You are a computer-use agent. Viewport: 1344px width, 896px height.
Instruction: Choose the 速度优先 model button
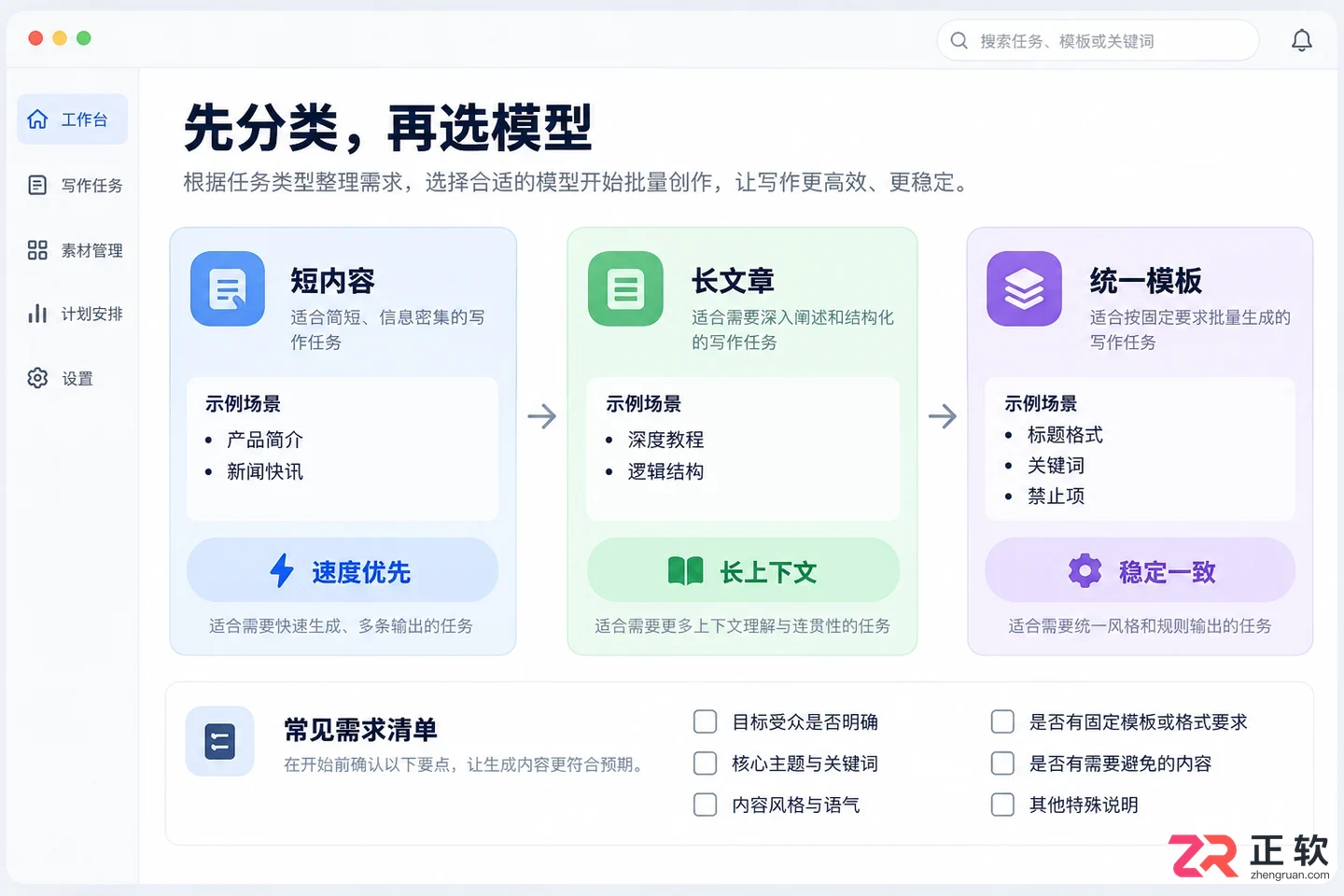click(343, 570)
